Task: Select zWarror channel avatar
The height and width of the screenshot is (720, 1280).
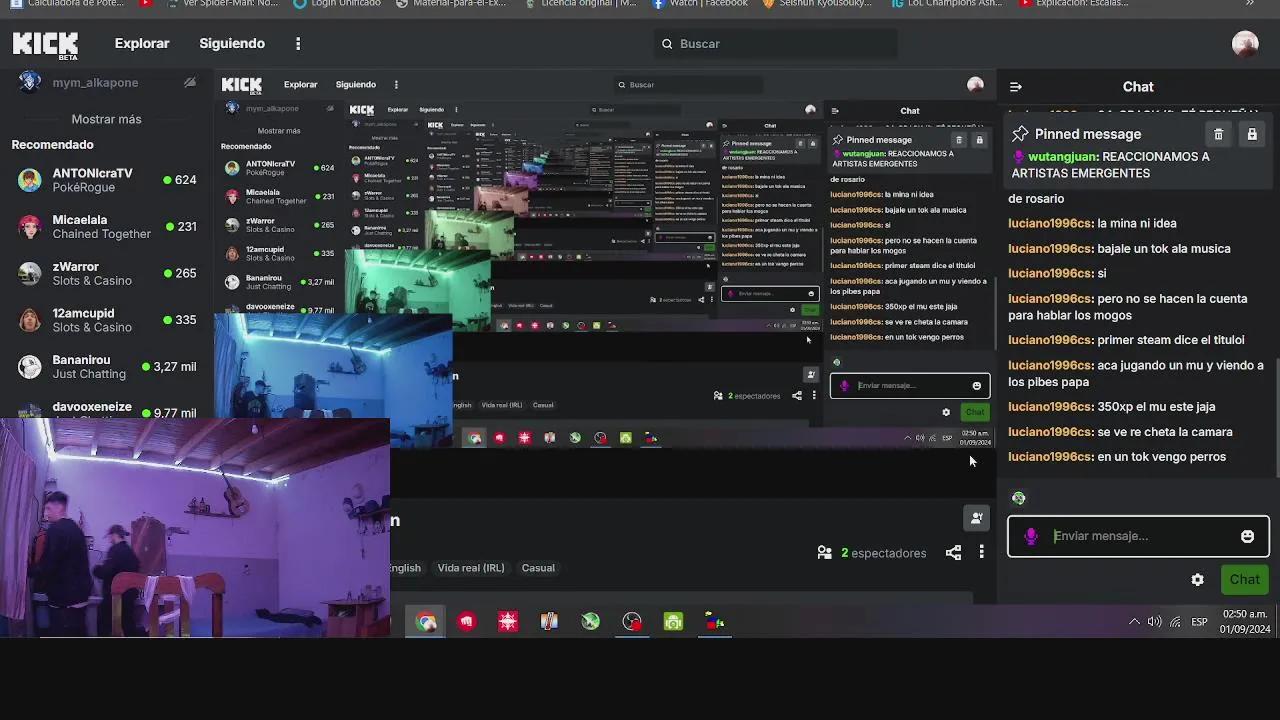Action: click(30, 274)
